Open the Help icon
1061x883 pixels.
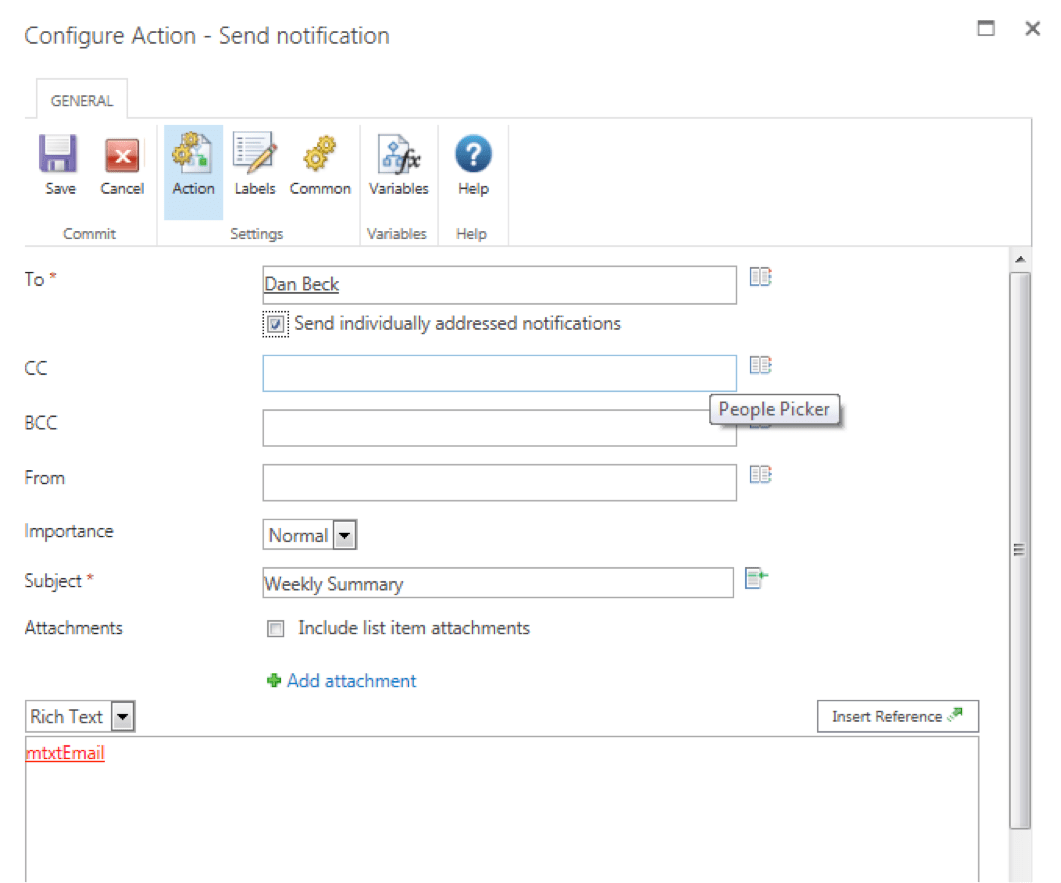[473, 156]
